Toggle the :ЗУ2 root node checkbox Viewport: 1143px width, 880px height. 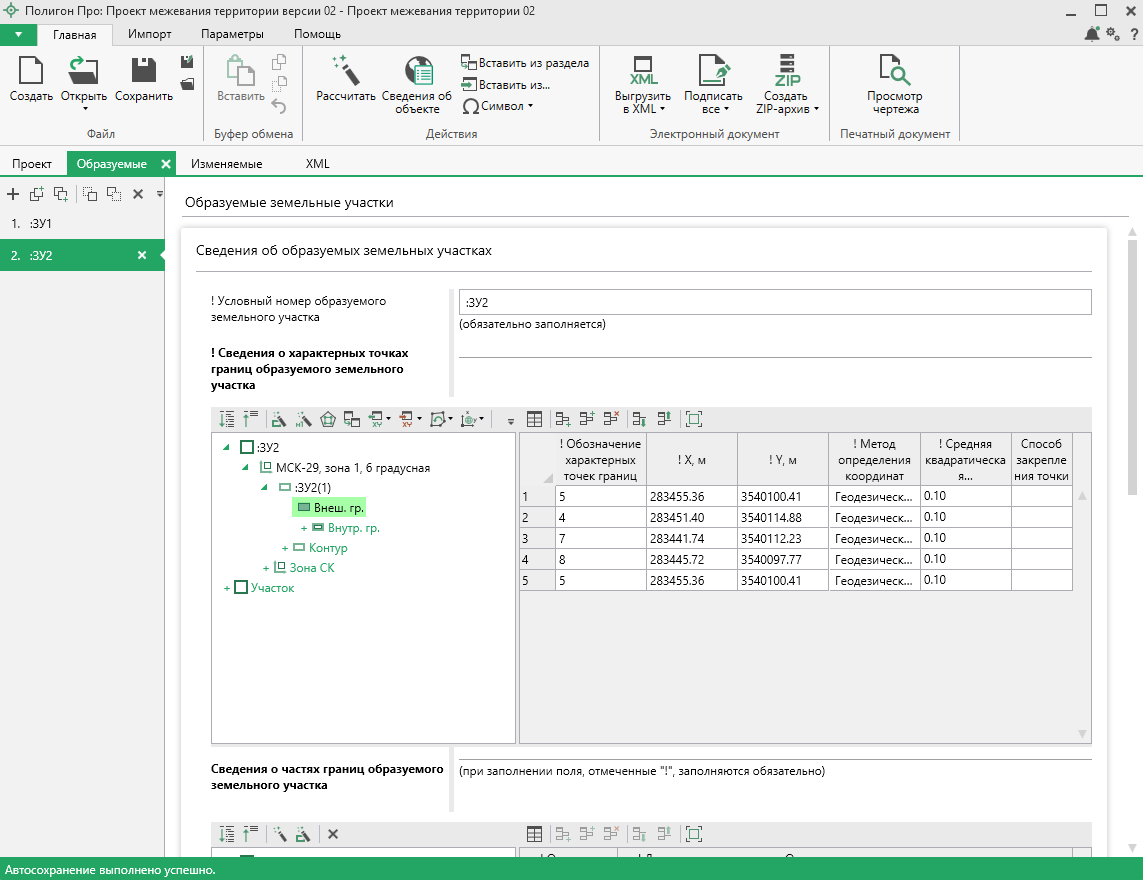[247, 447]
